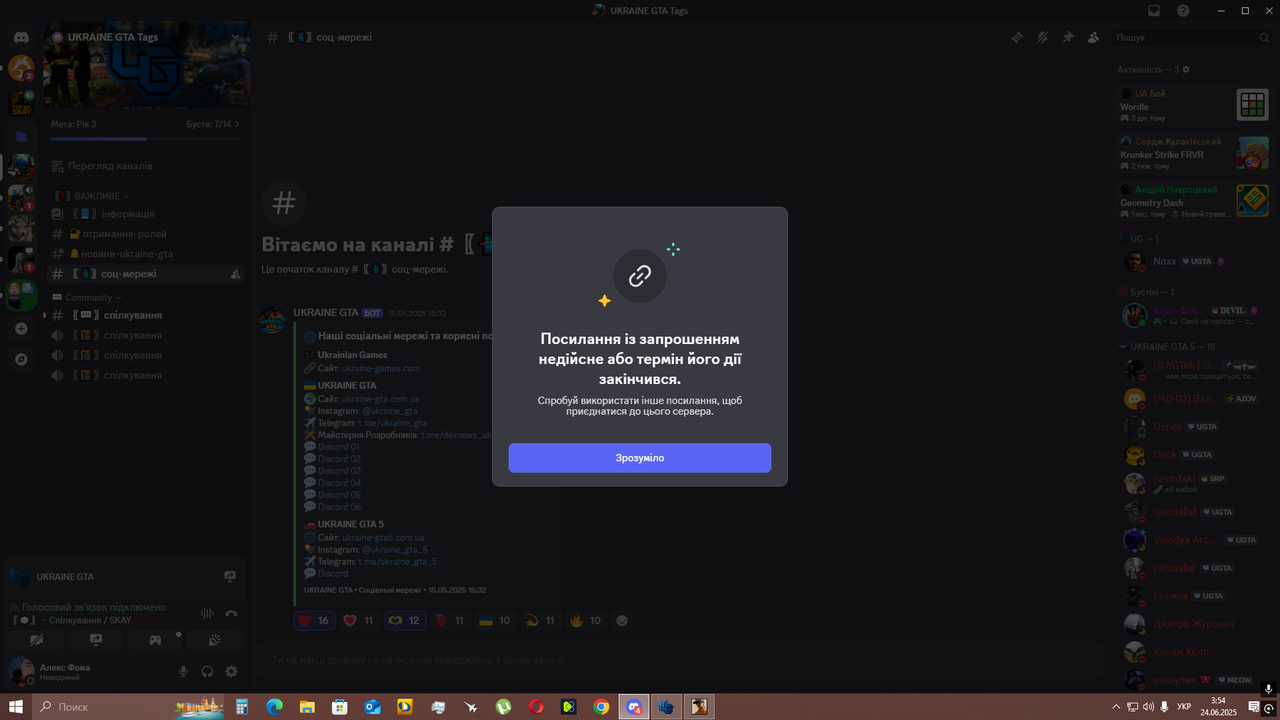Screen dimensions: 1280x720
Task: Disconnect from voice with hang-up icon
Action: pos(231,614)
